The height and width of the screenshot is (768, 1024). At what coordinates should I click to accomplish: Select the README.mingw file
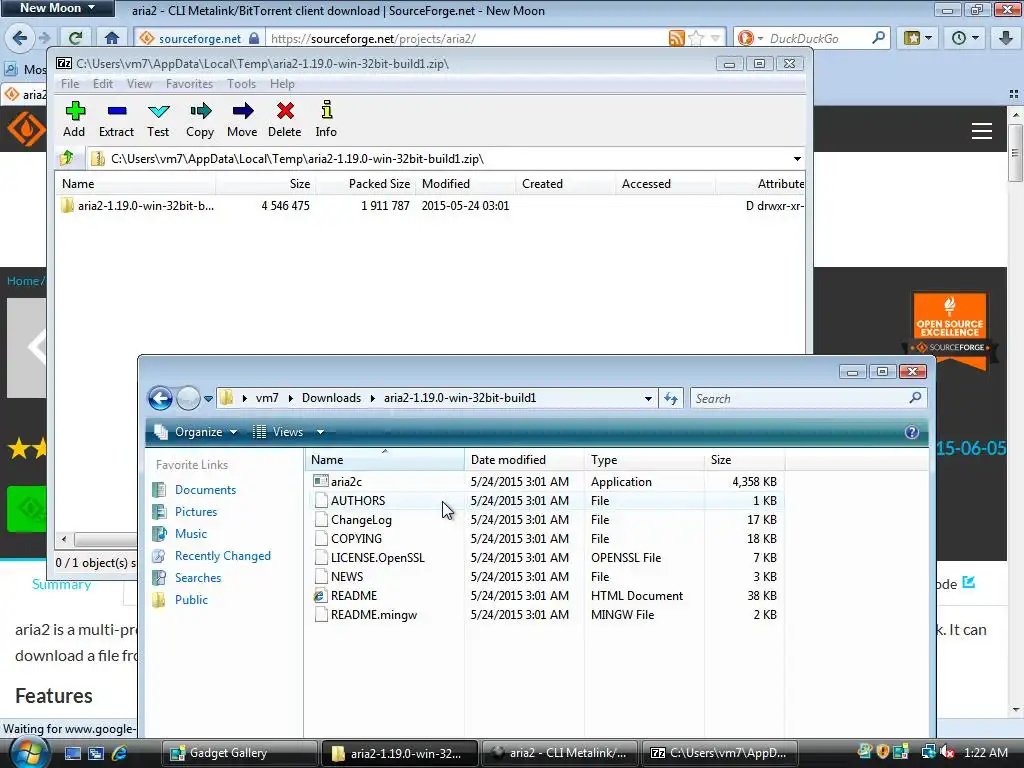[374, 615]
